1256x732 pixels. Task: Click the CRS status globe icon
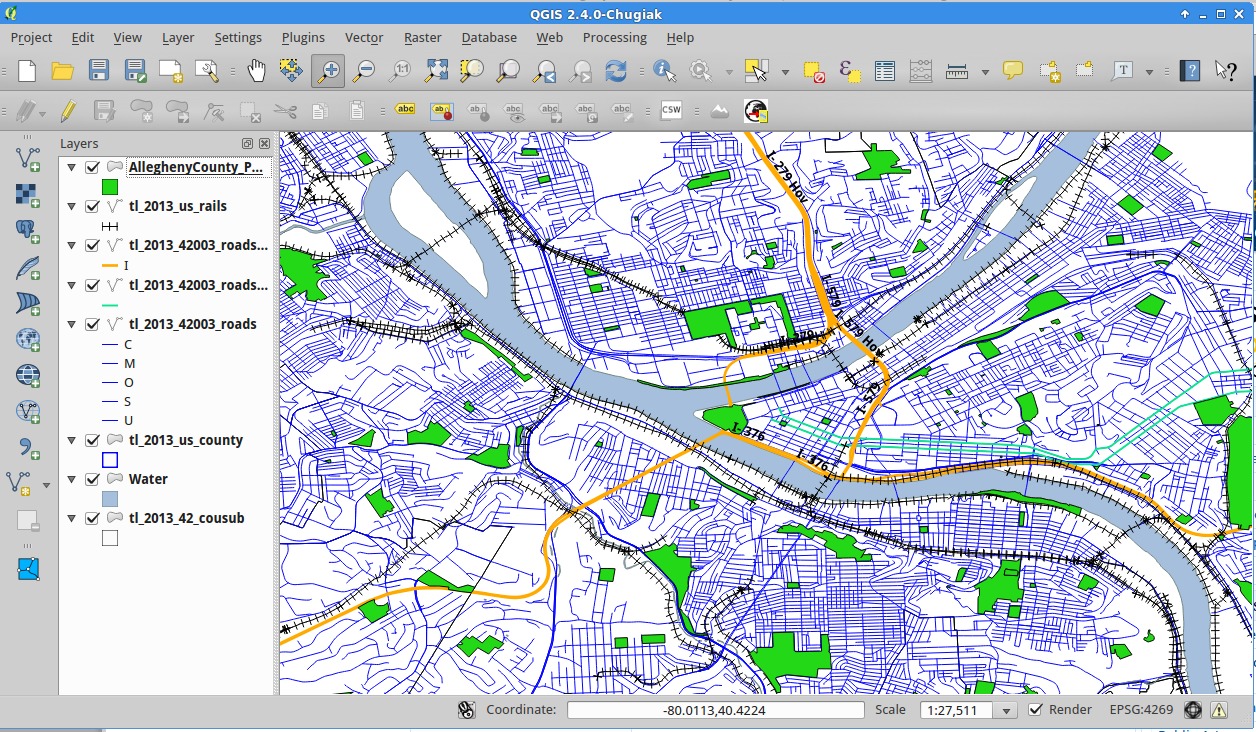1192,710
